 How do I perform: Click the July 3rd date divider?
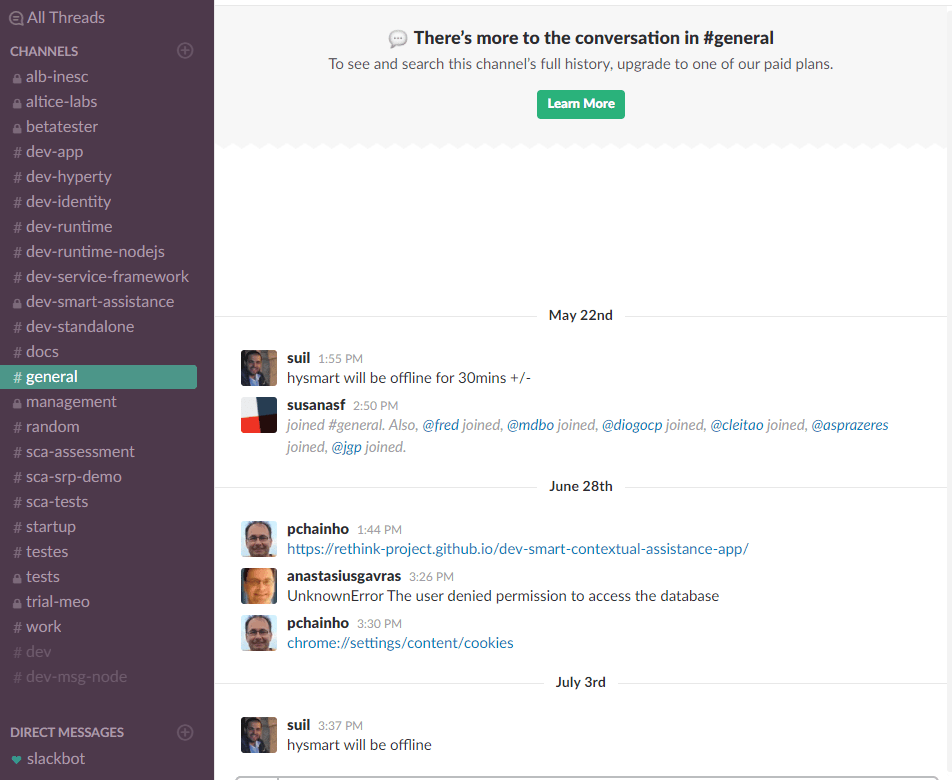580,682
